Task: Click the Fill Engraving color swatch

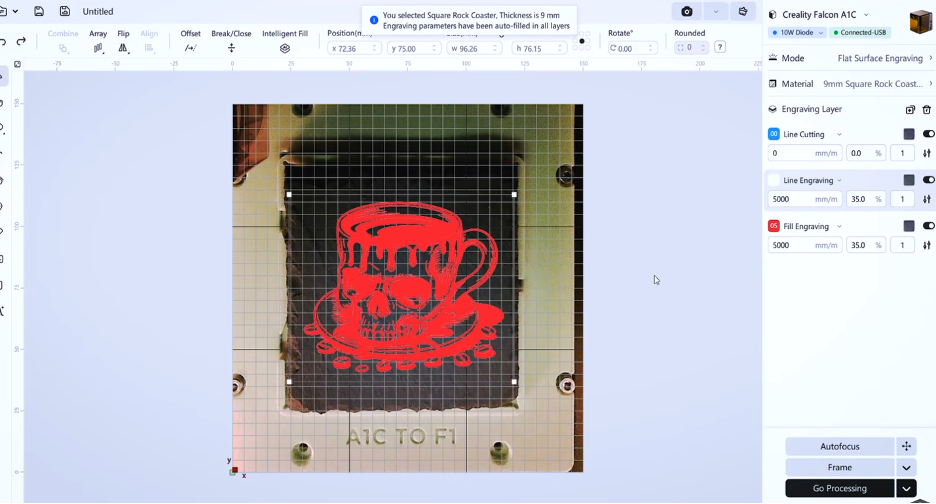Action: click(909, 226)
